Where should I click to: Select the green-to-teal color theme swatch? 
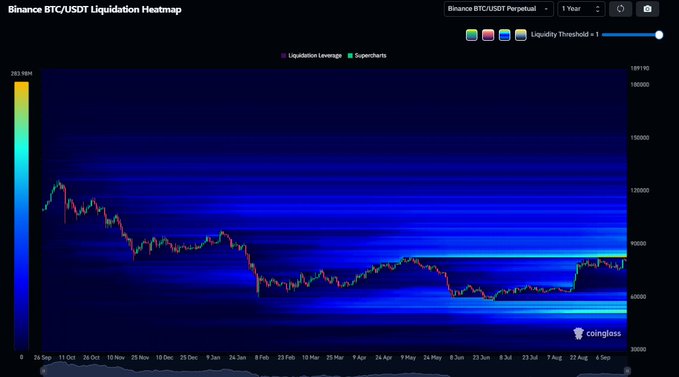click(x=472, y=35)
